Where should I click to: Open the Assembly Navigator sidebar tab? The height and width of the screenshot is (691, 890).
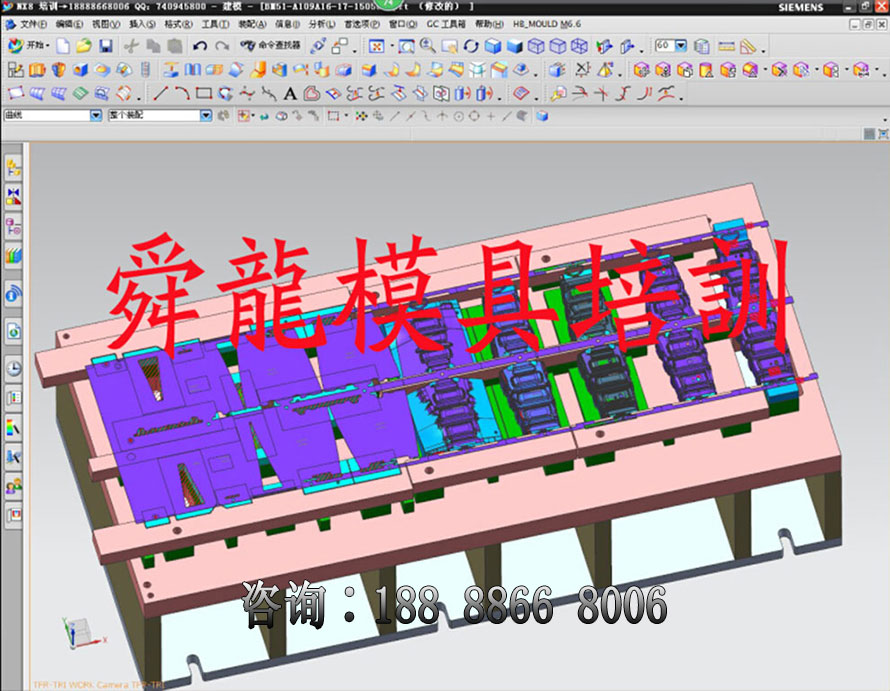coord(14,167)
